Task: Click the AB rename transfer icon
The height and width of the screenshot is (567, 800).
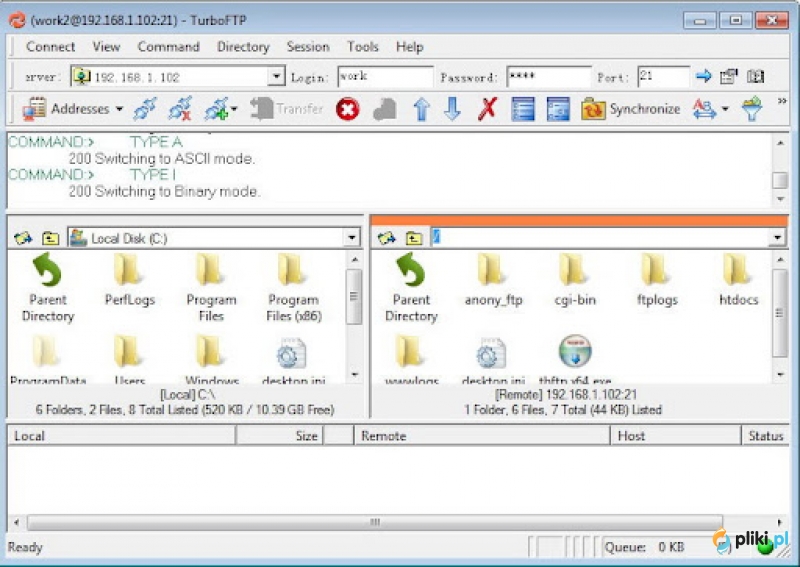Action: [704, 109]
